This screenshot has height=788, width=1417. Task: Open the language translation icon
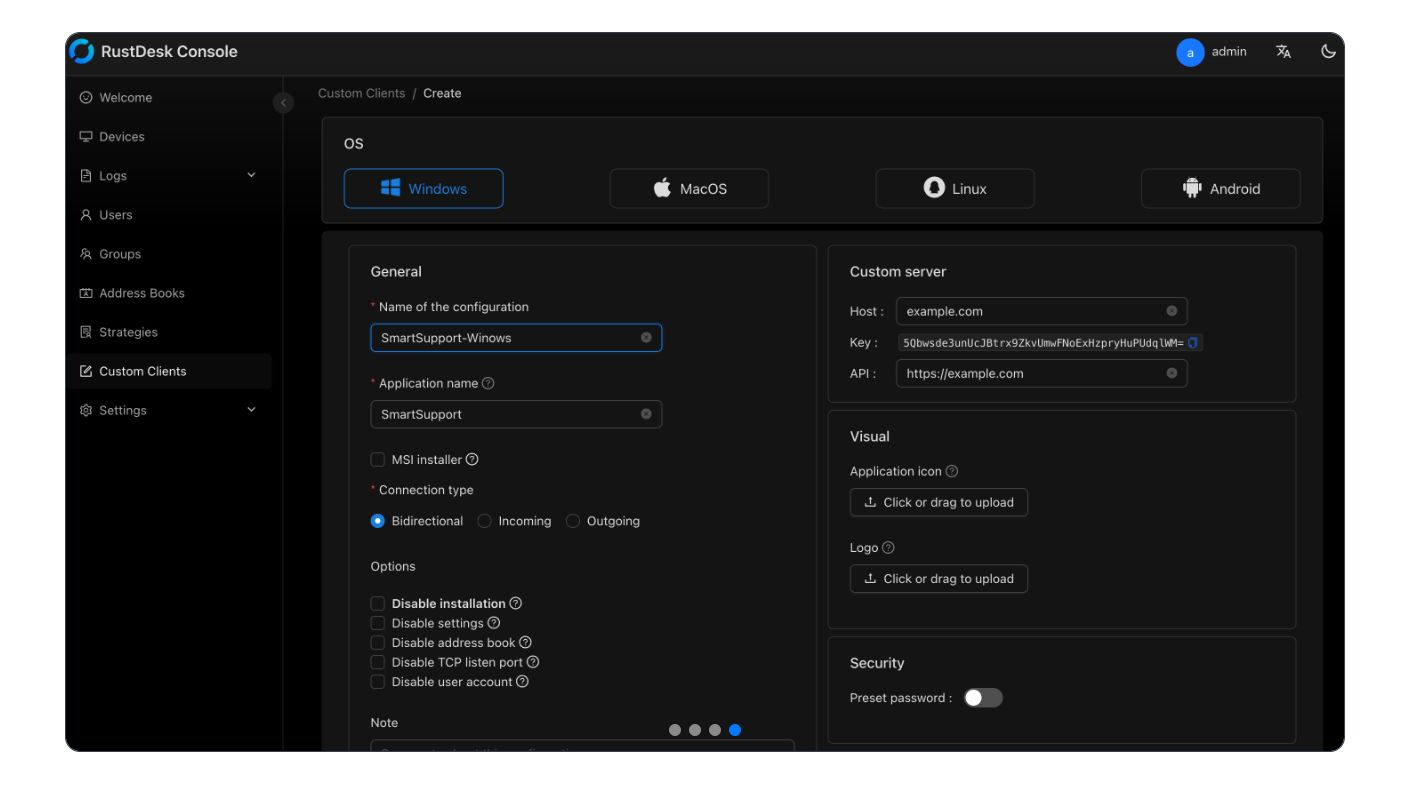coord(1283,52)
